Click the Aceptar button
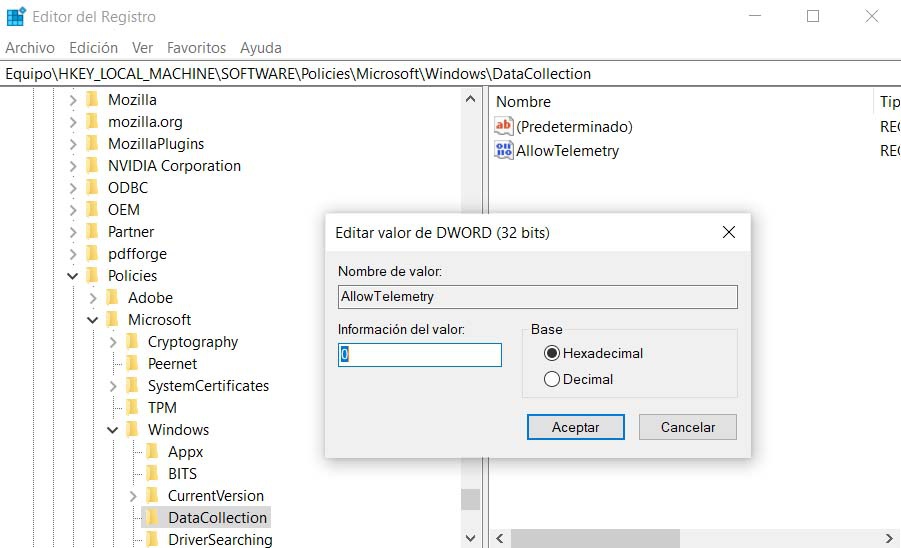This screenshot has width=901, height=548. pyautogui.click(x=575, y=427)
